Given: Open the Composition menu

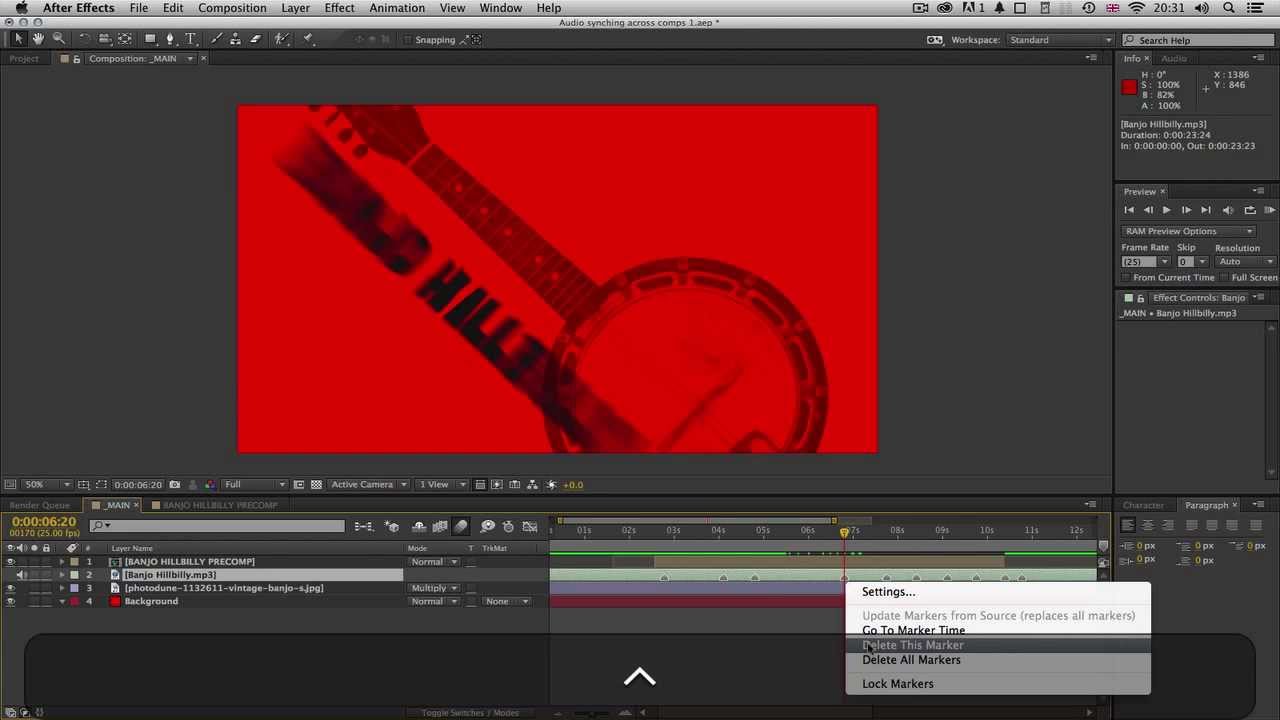Looking at the screenshot, I should tap(232, 8).
